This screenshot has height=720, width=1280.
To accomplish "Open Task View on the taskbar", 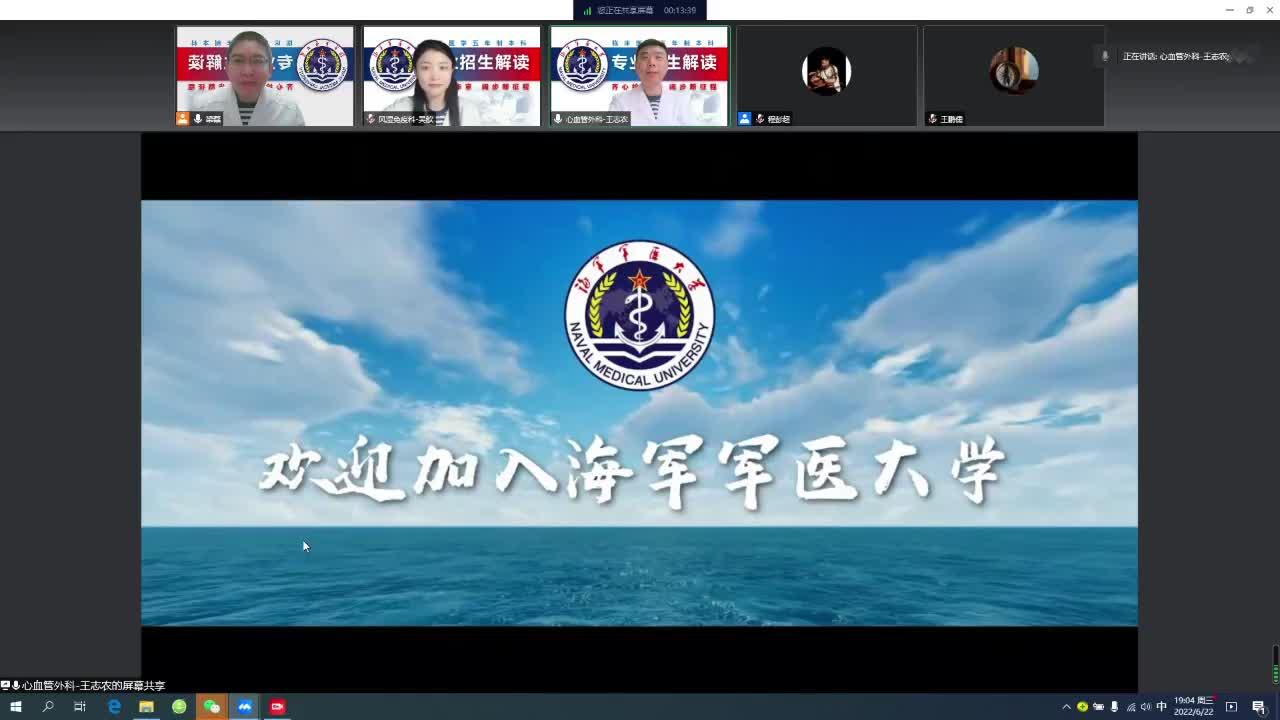I will 80,707.
